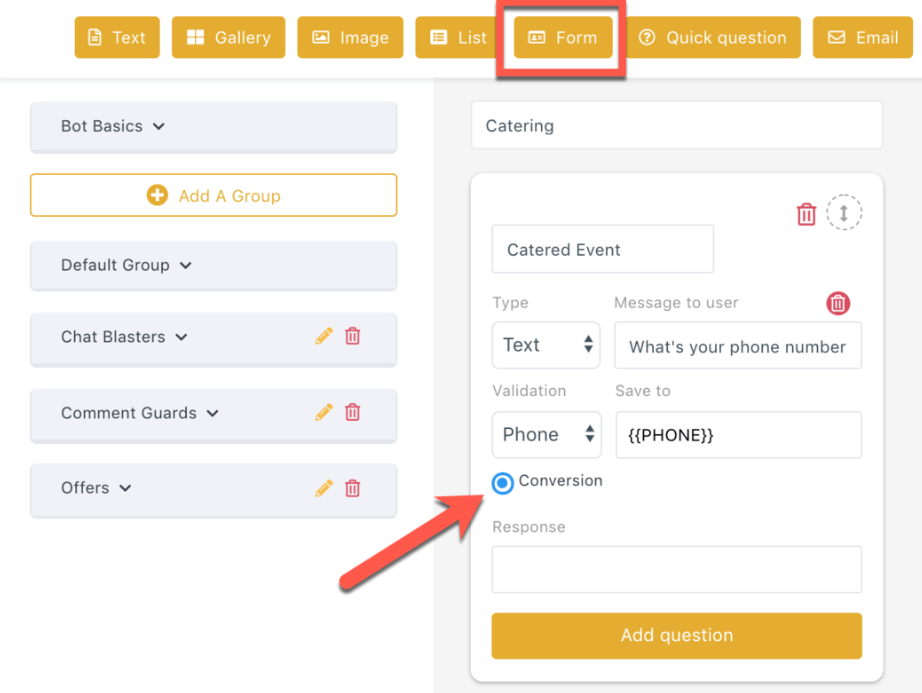
Task: Add a Form widget from toolbar
Action: pyautogui.click(x=563, y=38)
